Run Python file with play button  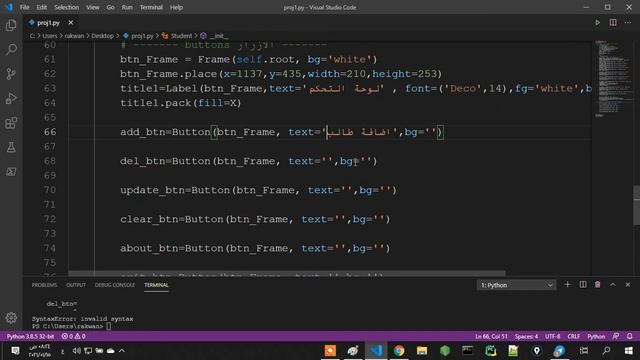pyautogui.click(x=598, y=22)
